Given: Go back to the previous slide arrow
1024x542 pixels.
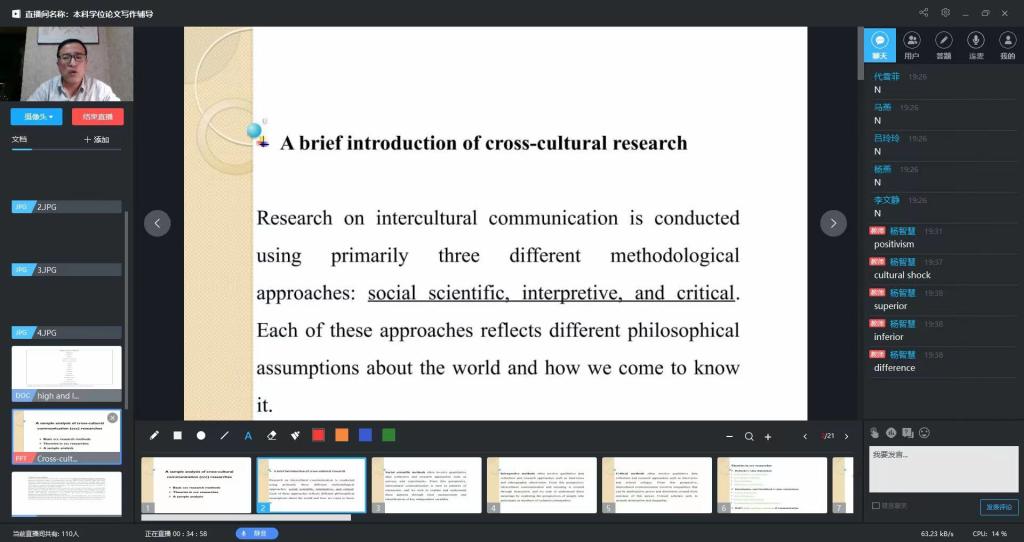Looking at the screenshot, I should 157,224.
